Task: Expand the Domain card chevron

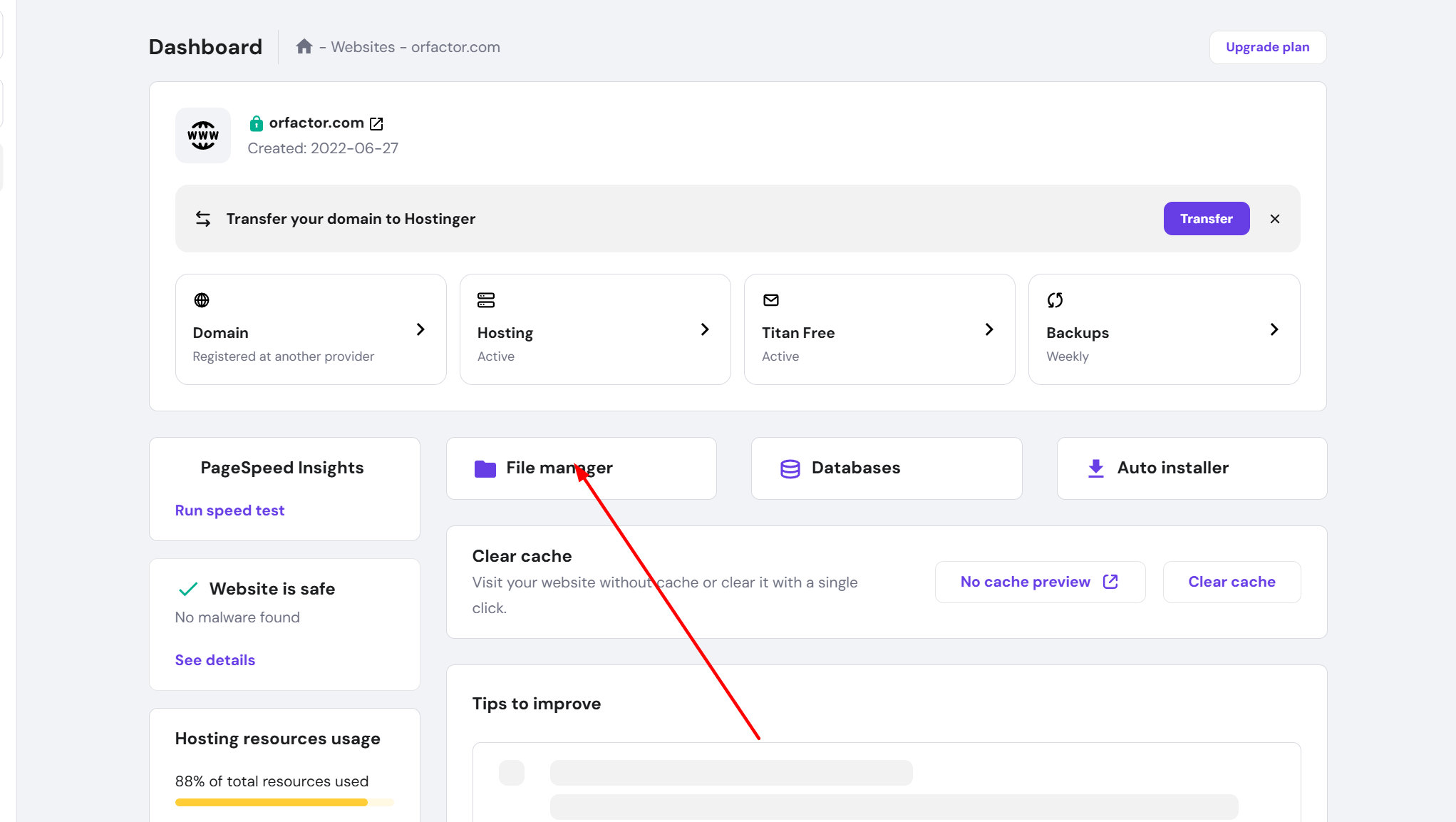Action: (420, 329)
